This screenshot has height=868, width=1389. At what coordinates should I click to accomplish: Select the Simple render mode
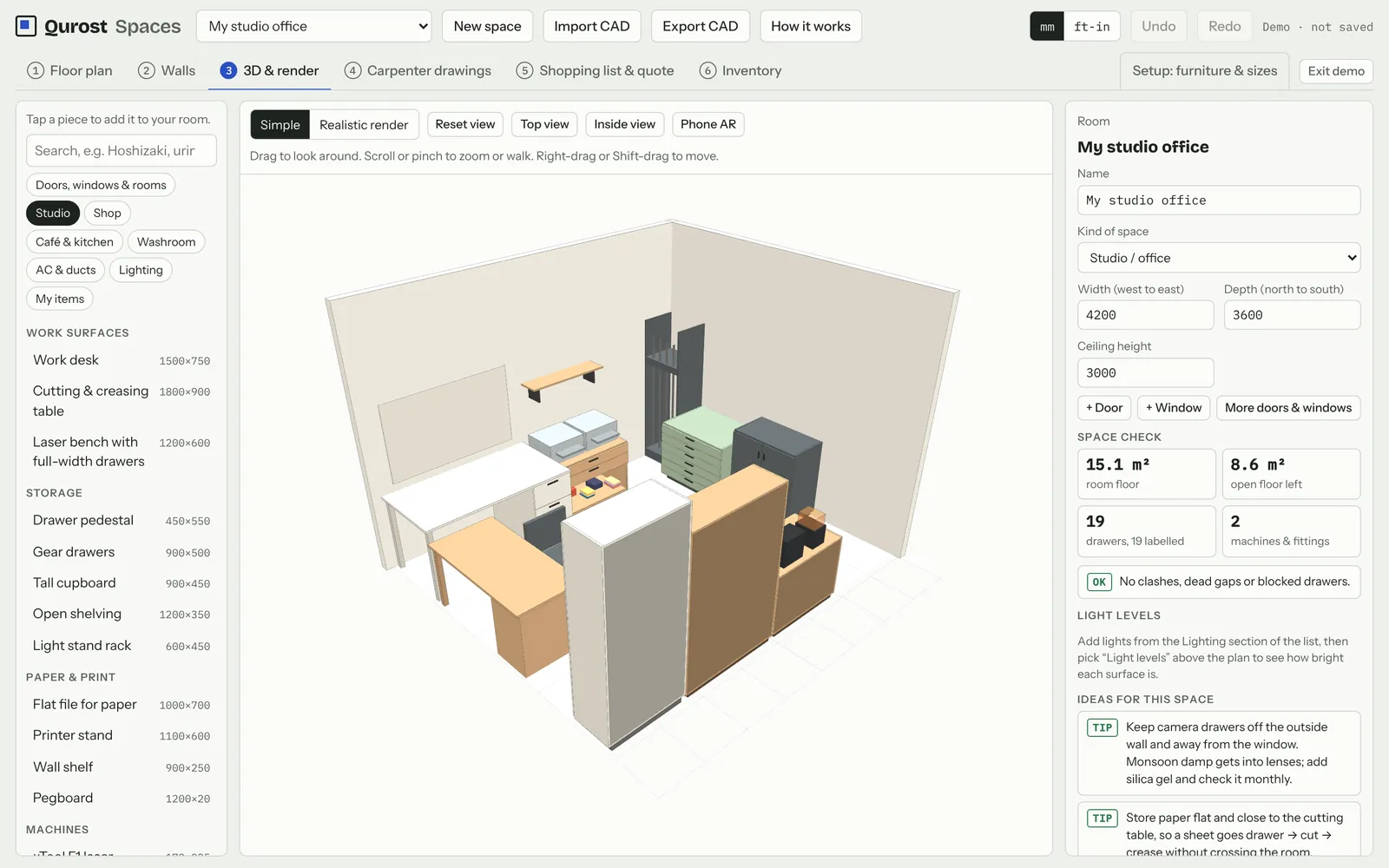click(280, 125)
